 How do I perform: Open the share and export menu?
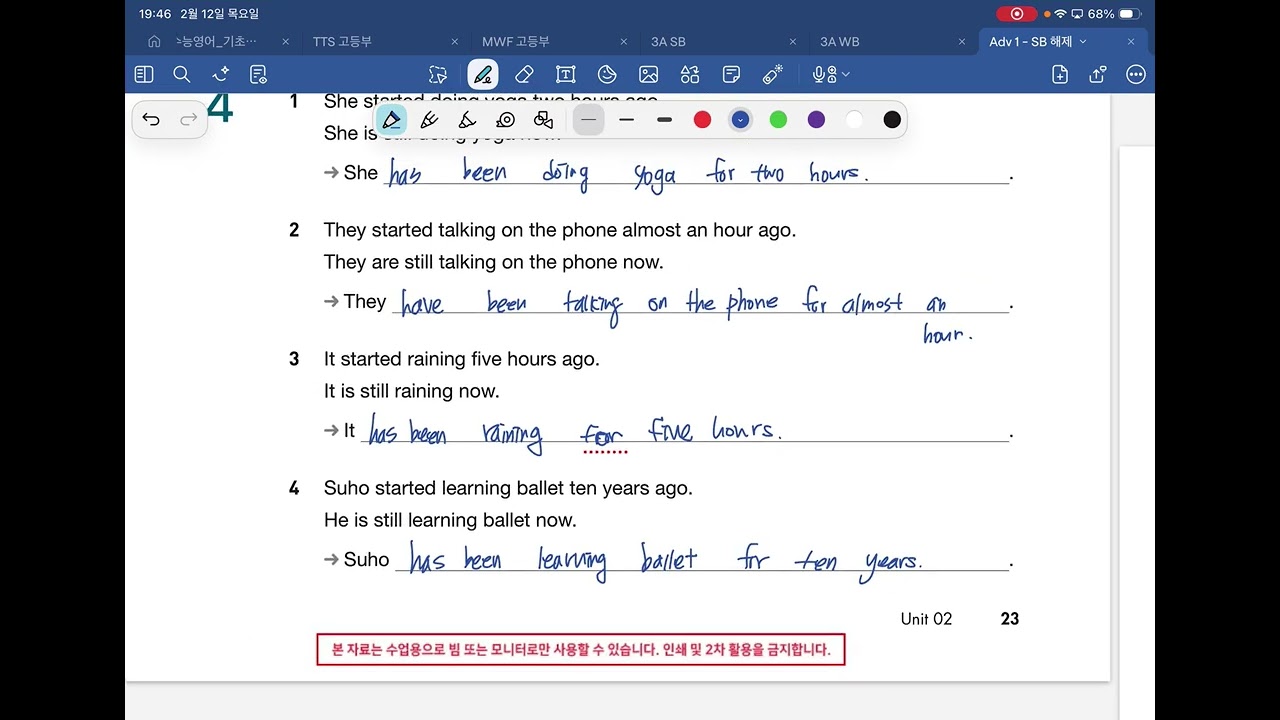(1098, 74)
